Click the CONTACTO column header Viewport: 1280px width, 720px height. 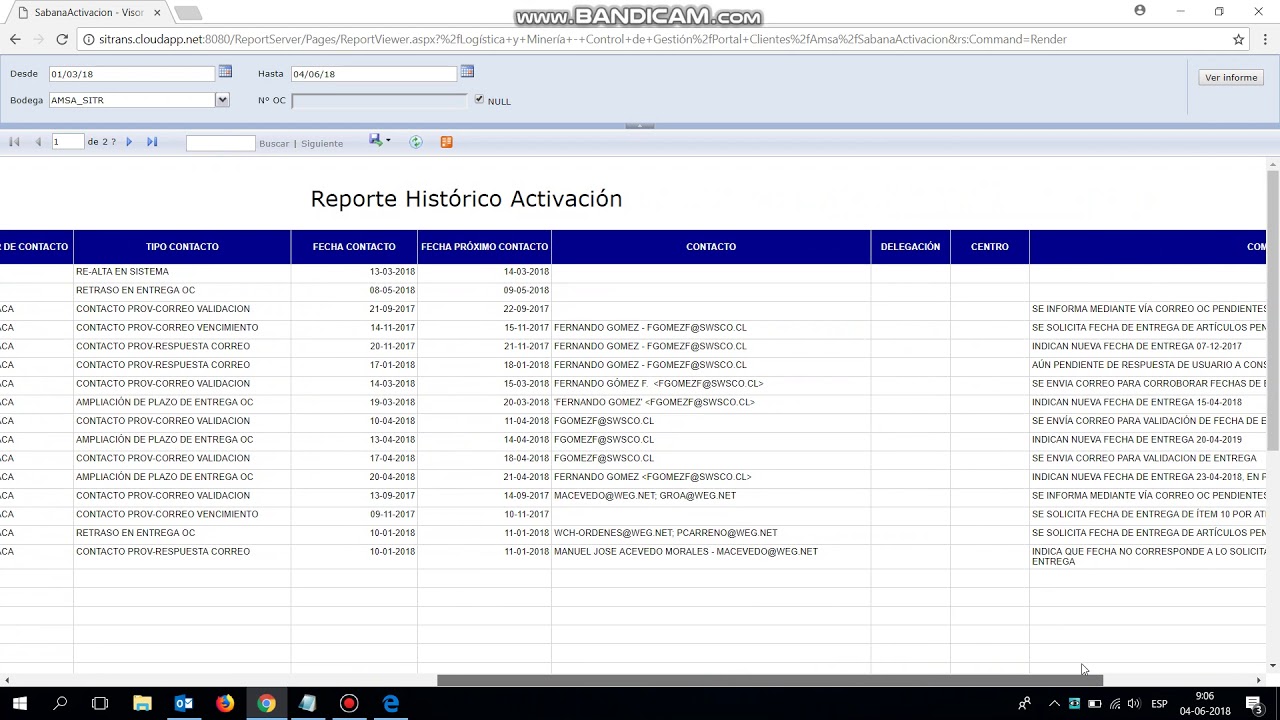[x=711, y=247]
